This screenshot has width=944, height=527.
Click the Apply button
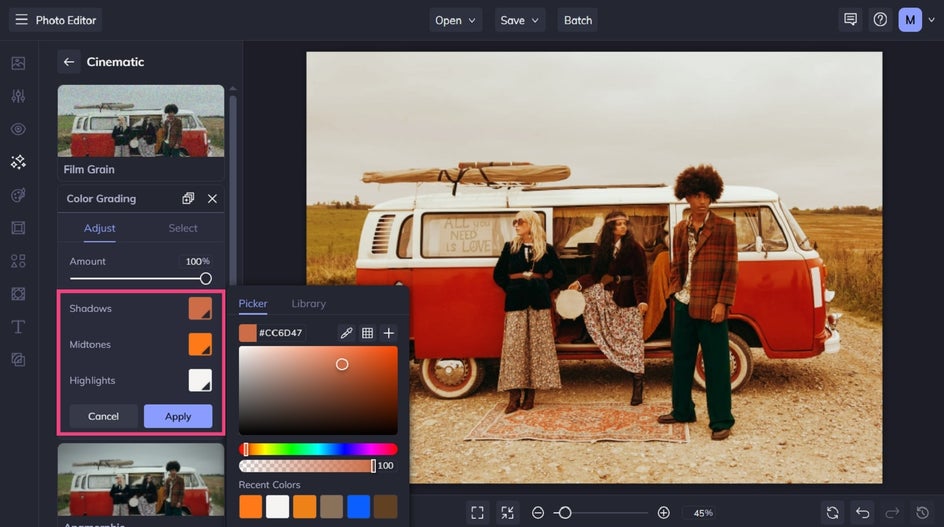[178, 416]
